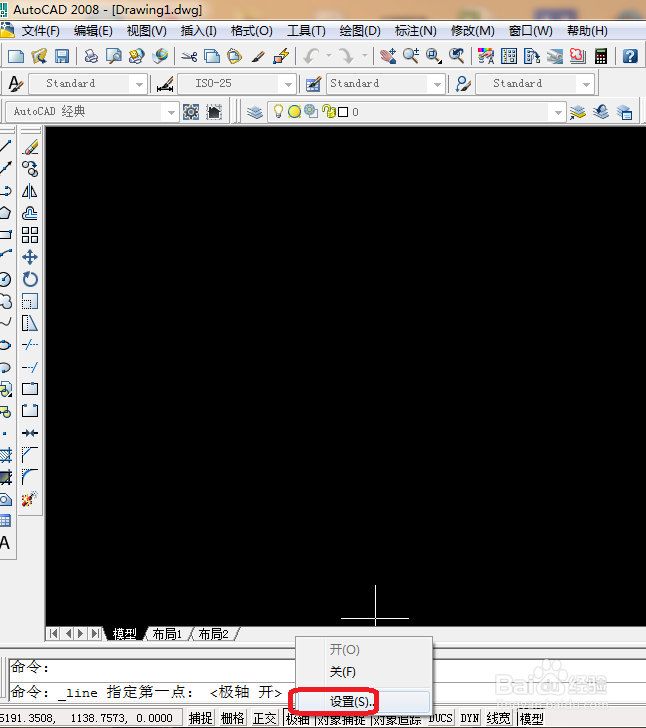The image size is (646, 728).
Task: Toggle 线宽 lineweight display in status bar
Action: coord(498,718)
